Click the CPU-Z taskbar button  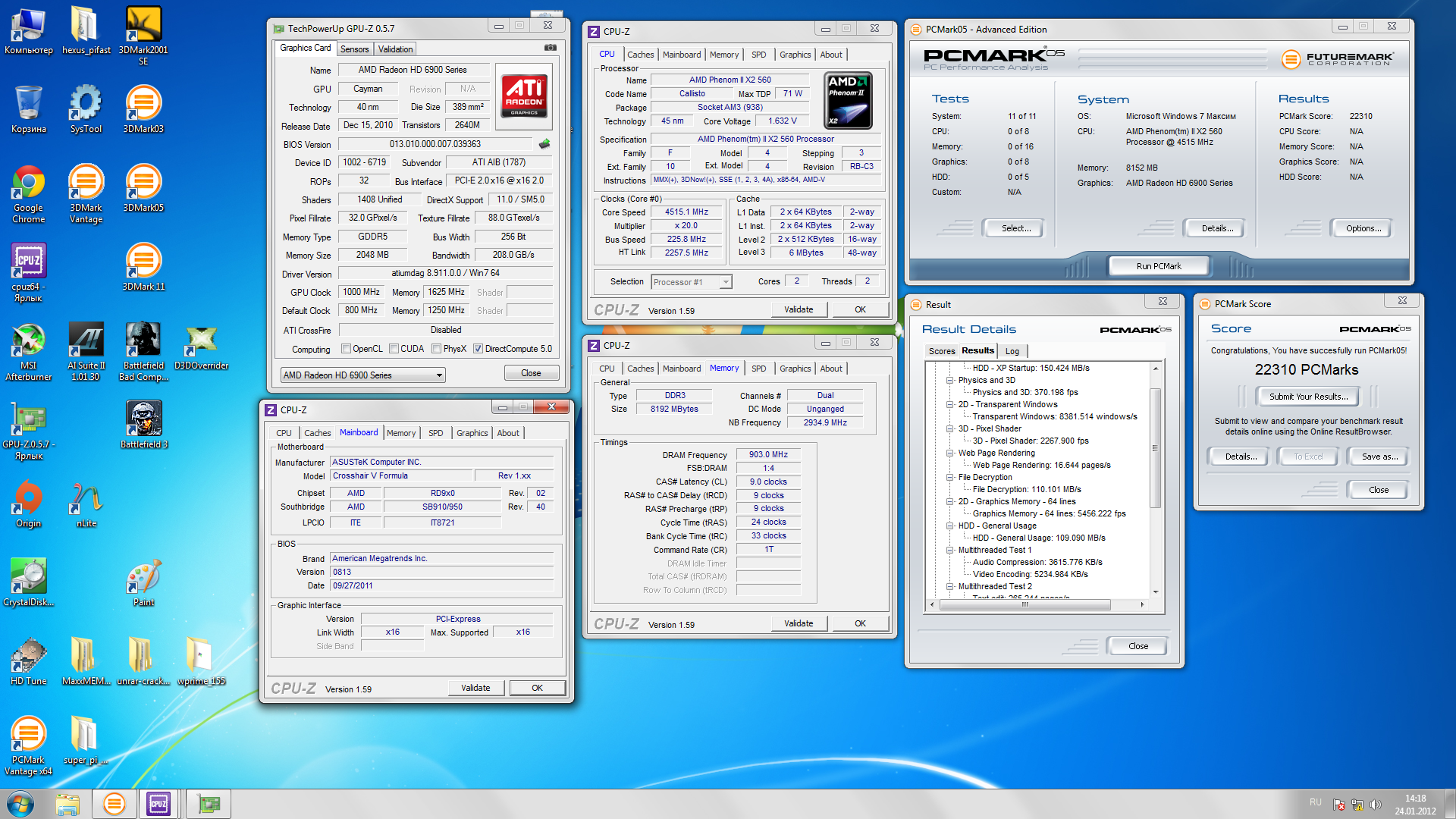pyautogui.click(x=158, y=804)
